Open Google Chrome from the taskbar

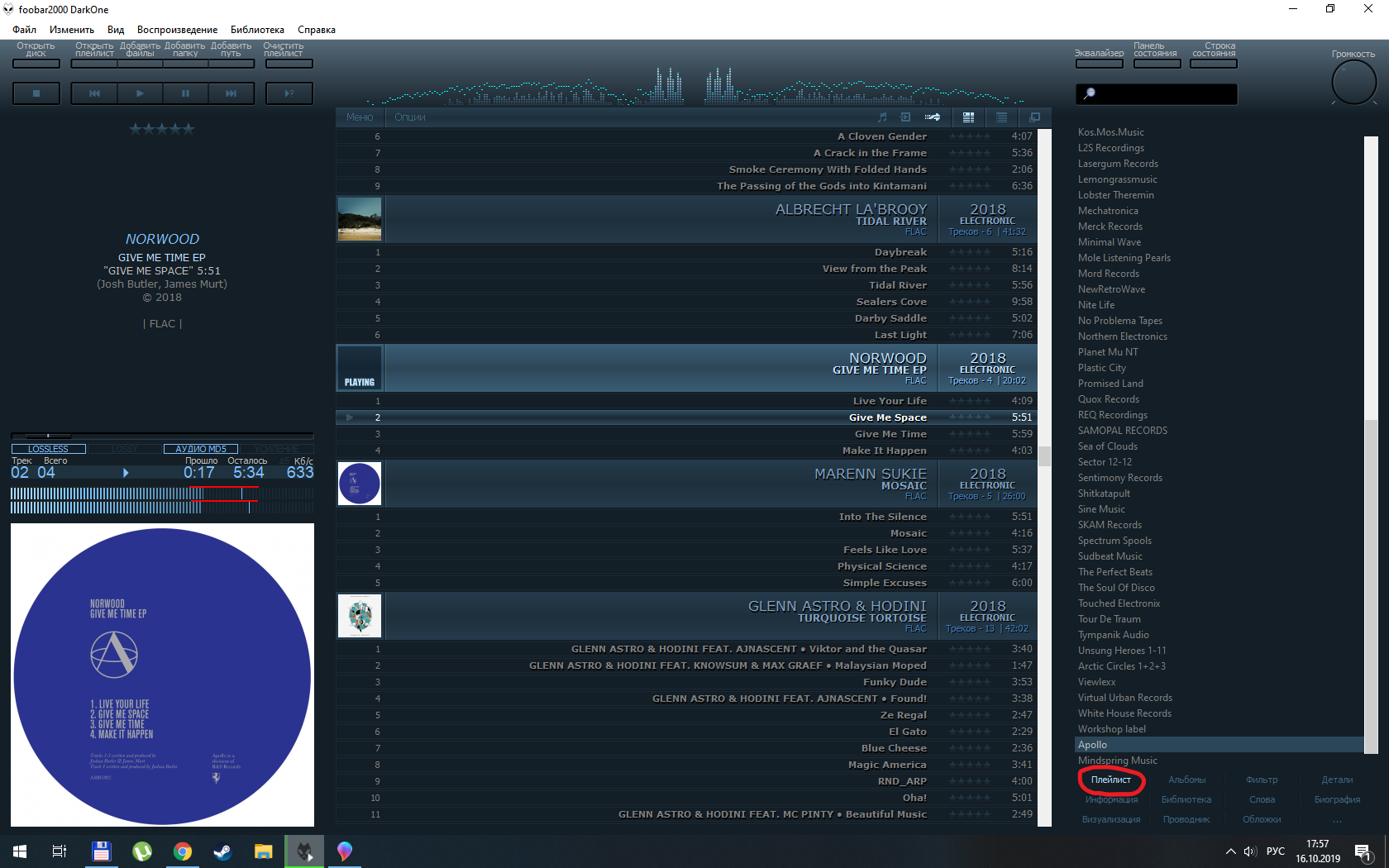pos(183,851)
